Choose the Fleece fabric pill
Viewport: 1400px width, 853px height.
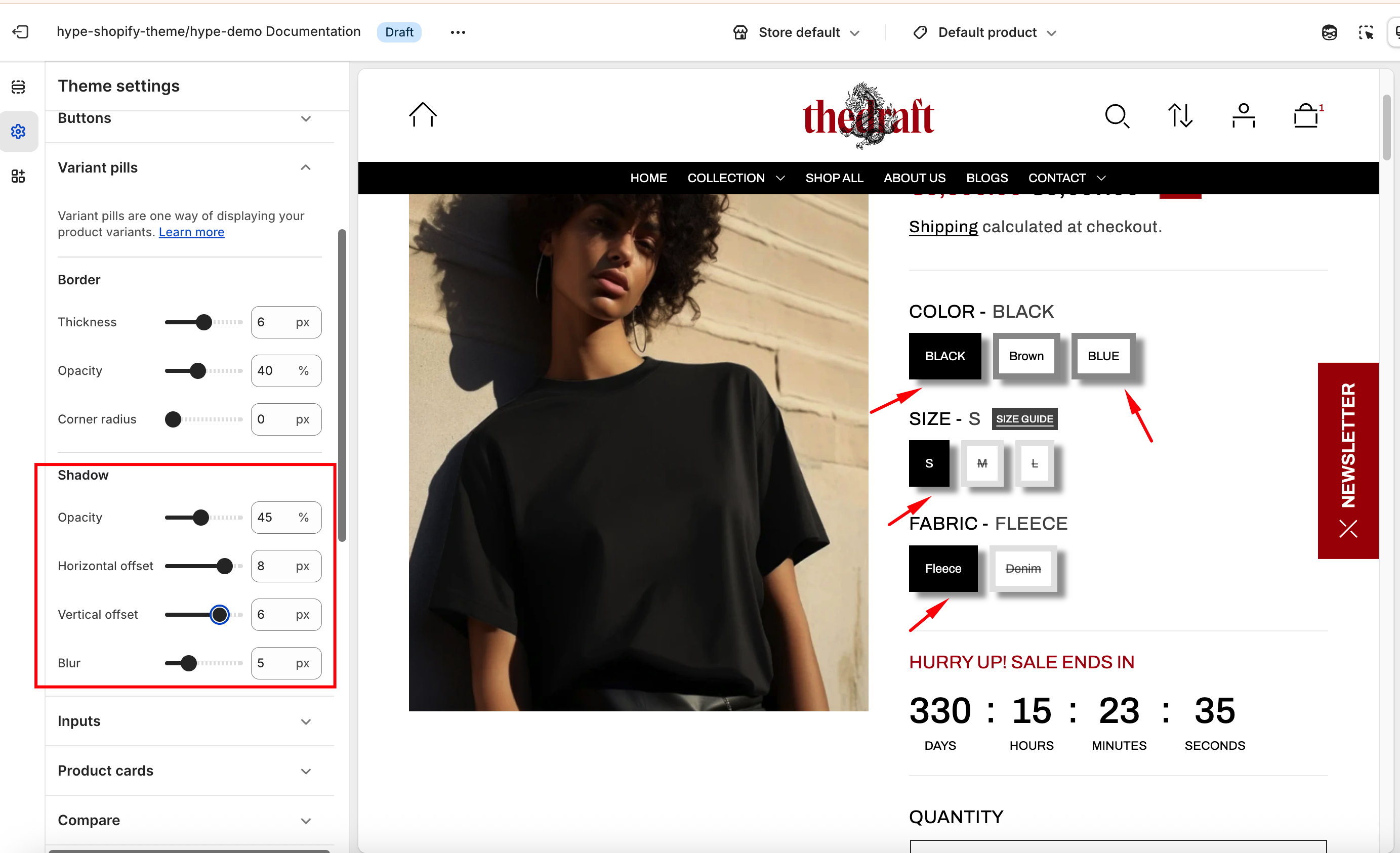coord(943,569)
